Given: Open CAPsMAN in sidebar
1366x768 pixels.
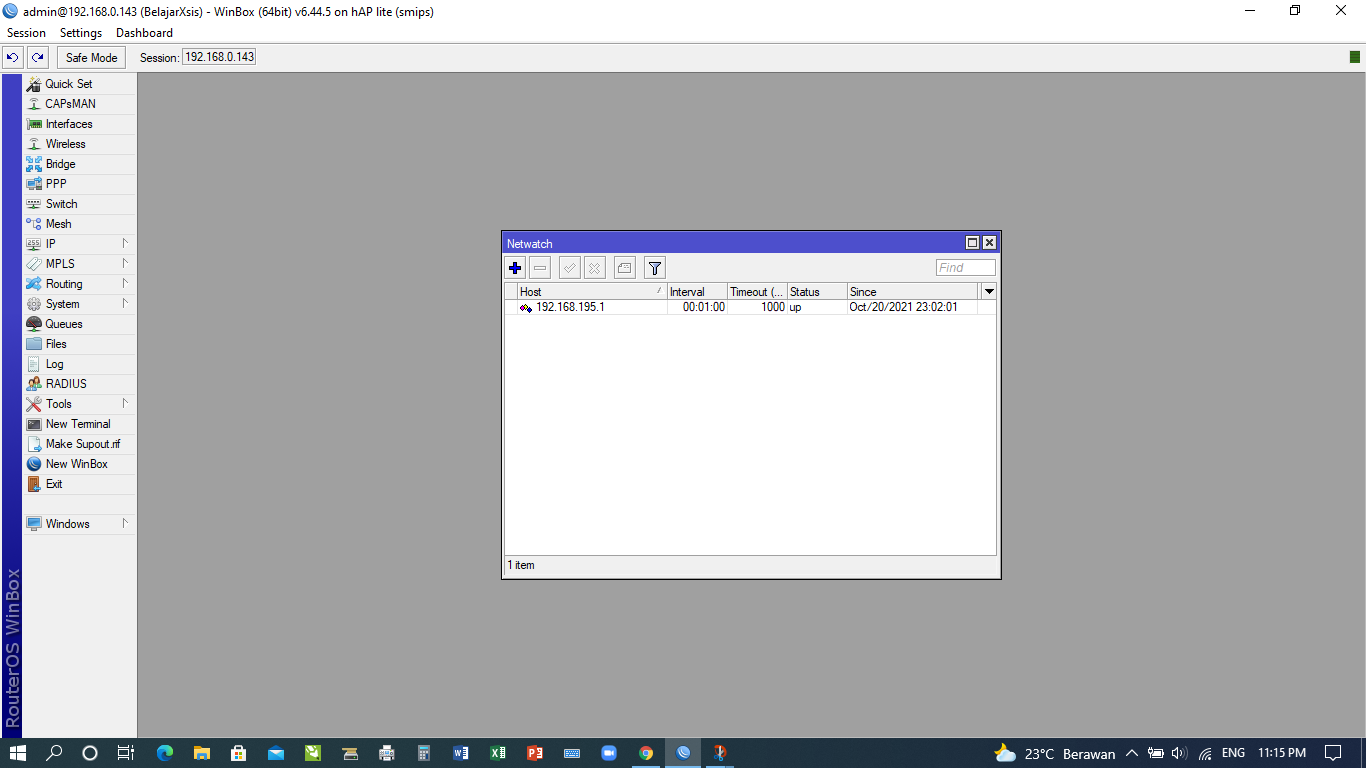Looking at the screenshot, I should (79, 104).
